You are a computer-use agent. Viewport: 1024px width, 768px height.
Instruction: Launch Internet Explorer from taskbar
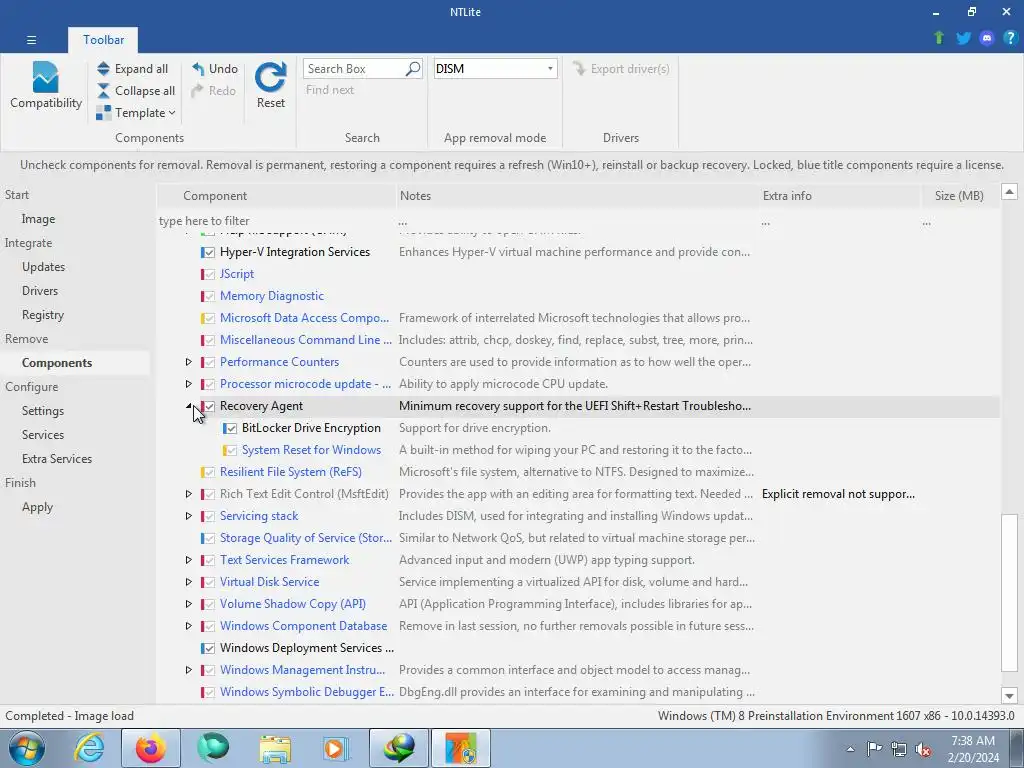[89, 748]
